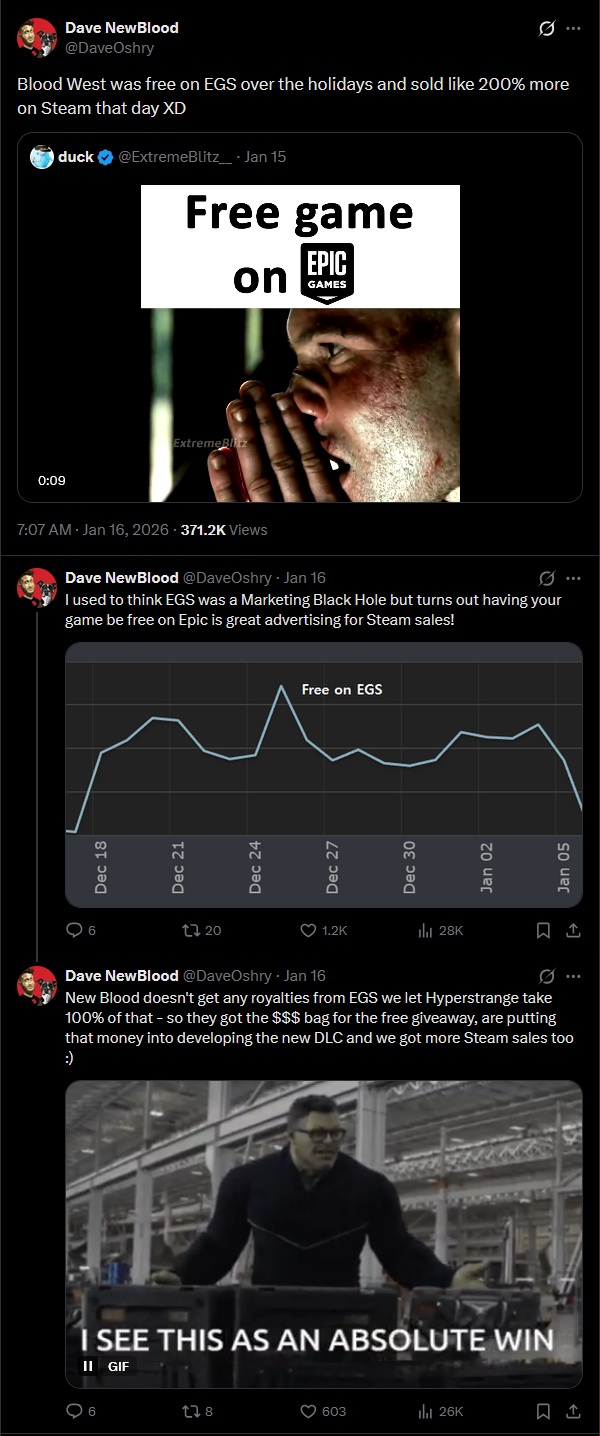Pause the 'Absolute Win' GIF

[x=88, y=1366]
